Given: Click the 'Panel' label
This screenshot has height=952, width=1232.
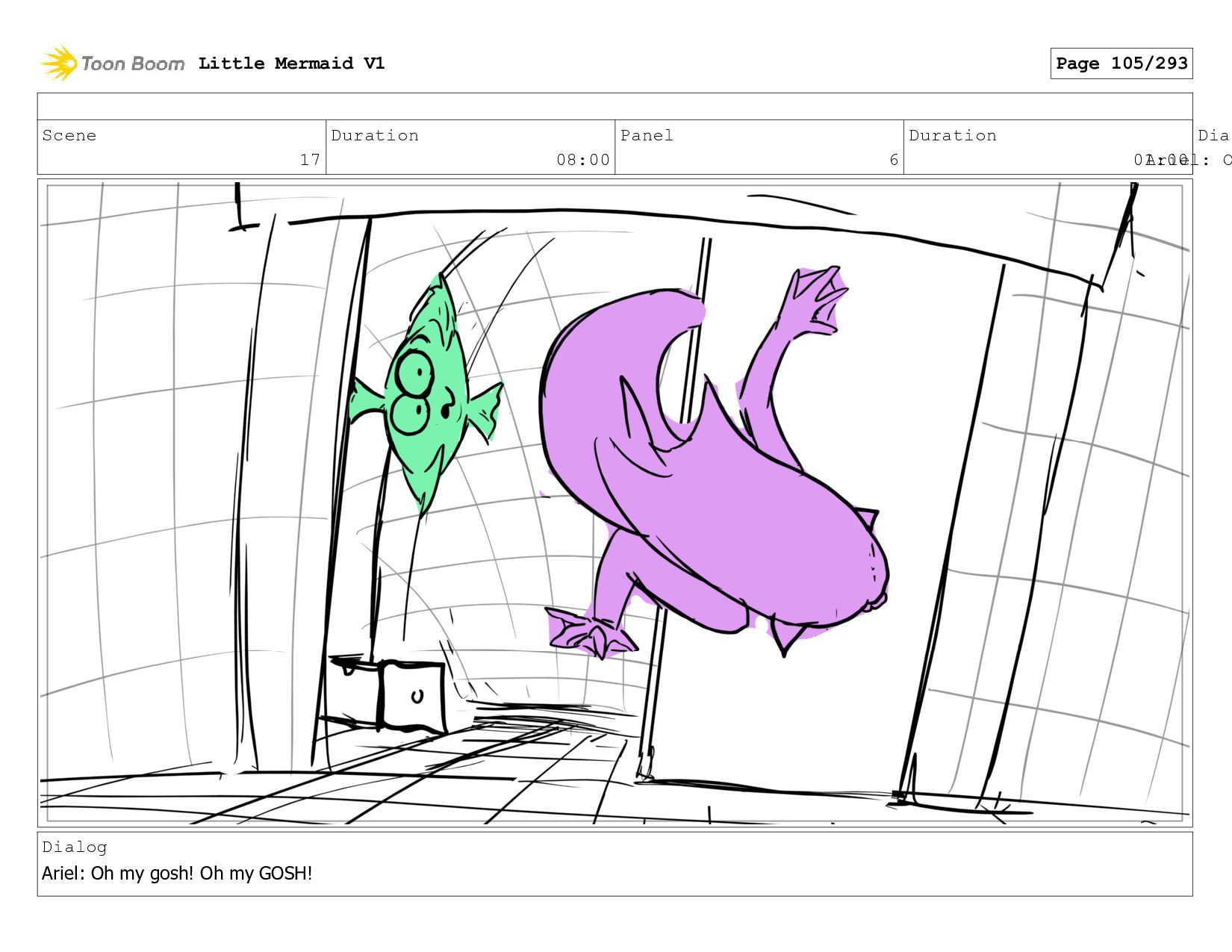Looking at the screenshot, I should tap(647, 135).
